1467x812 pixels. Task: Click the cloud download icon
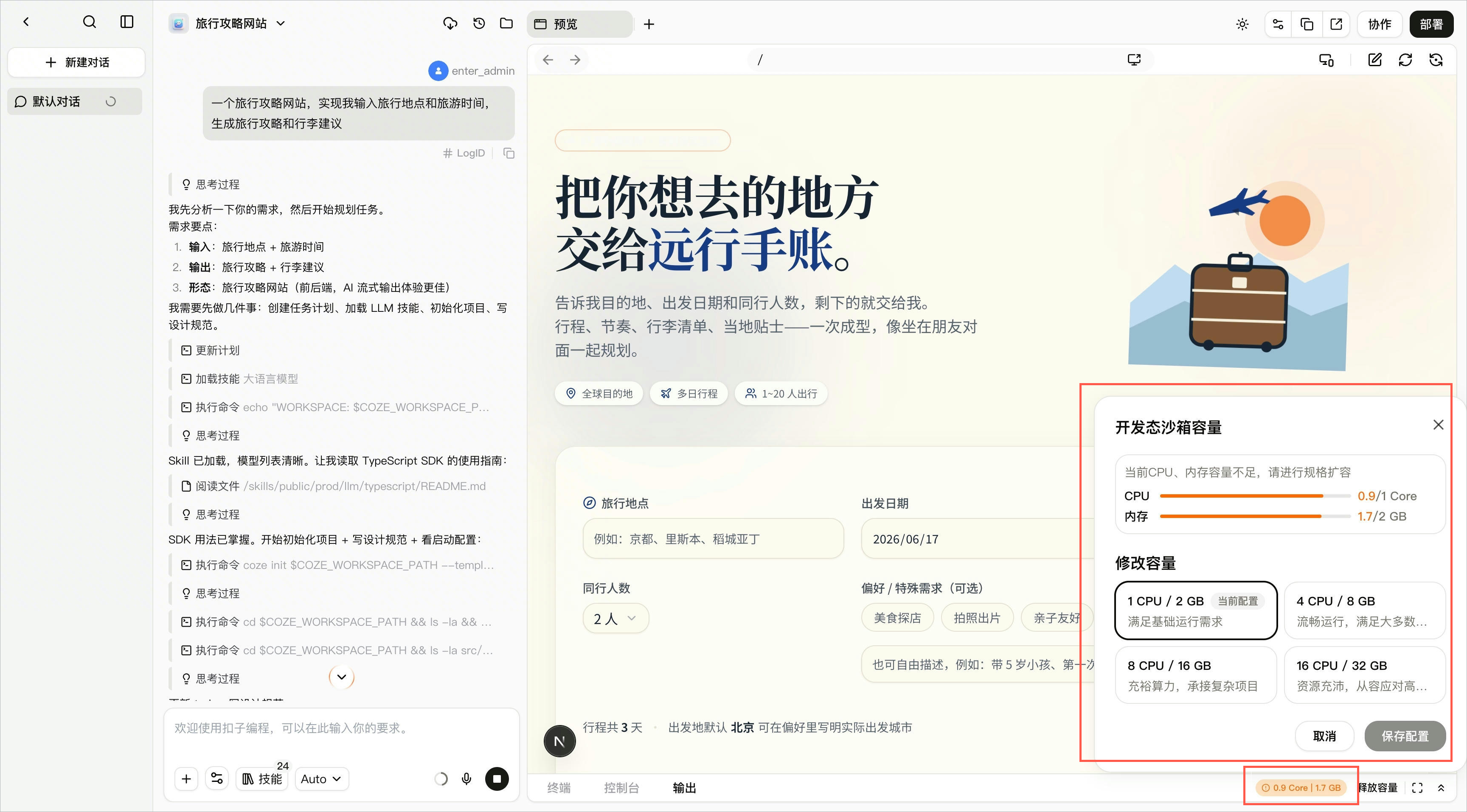click(450, 23)
